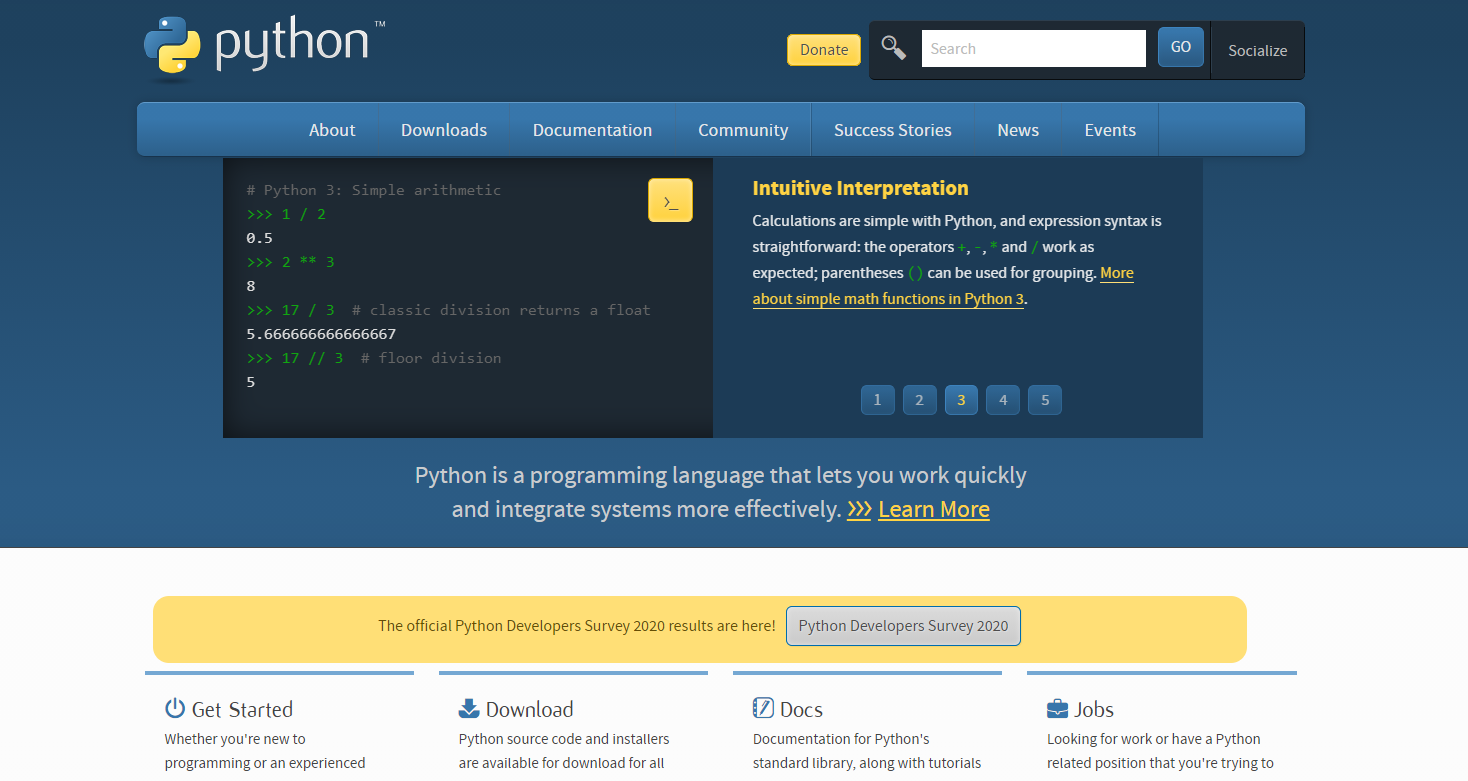
Task: Click the yellow Donate button
Action: tap(824, 50)
